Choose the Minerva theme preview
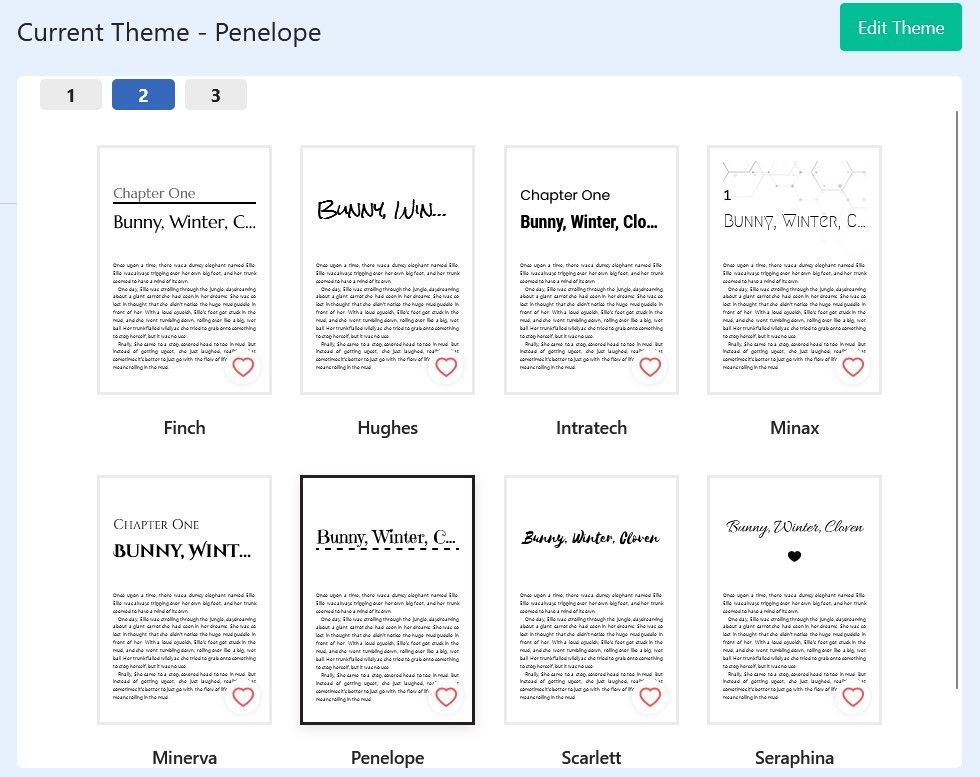The height and width of the screenshot is (777, 980). pos(184,600)
